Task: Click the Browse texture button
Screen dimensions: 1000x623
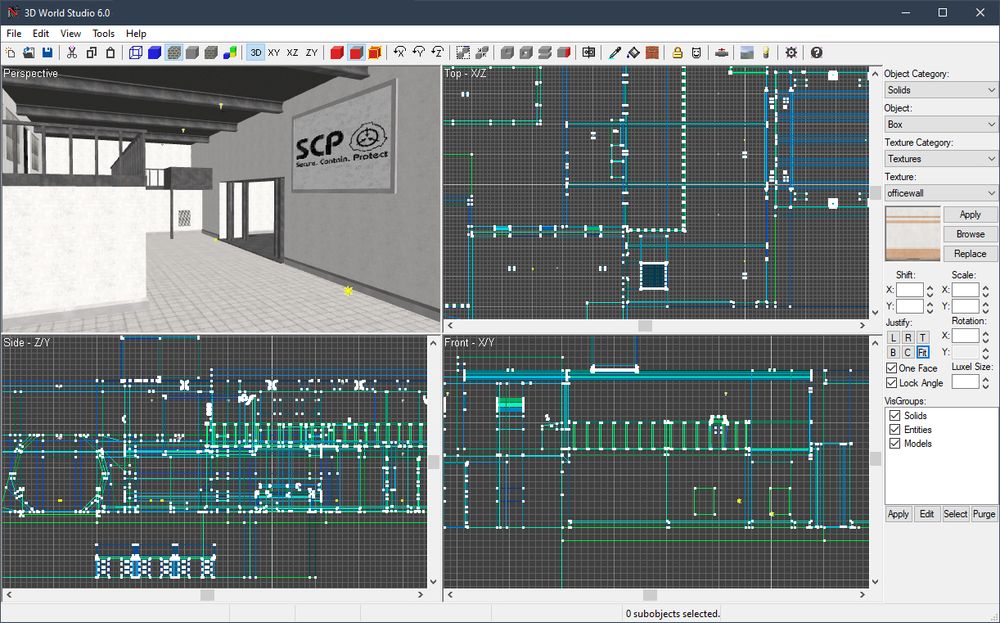Action: tap(970, 234)
